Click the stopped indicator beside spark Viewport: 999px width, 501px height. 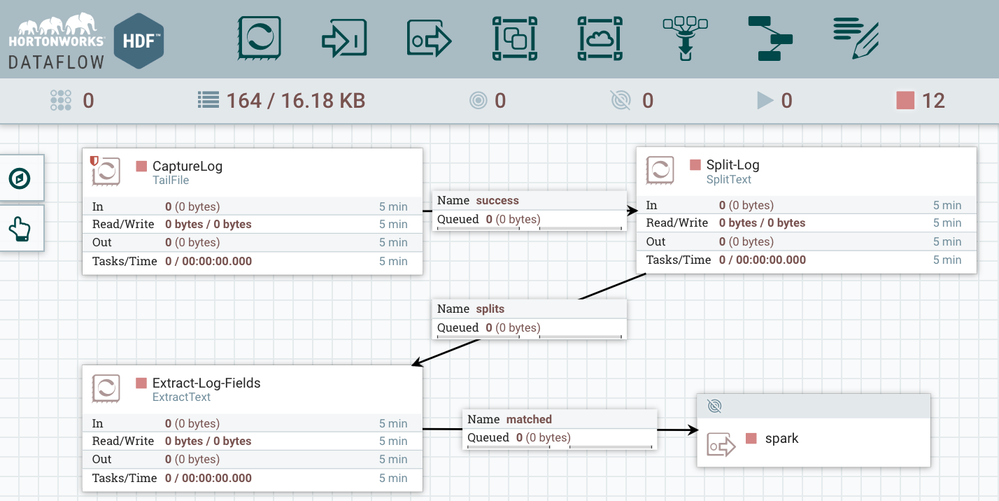(751, 439)
